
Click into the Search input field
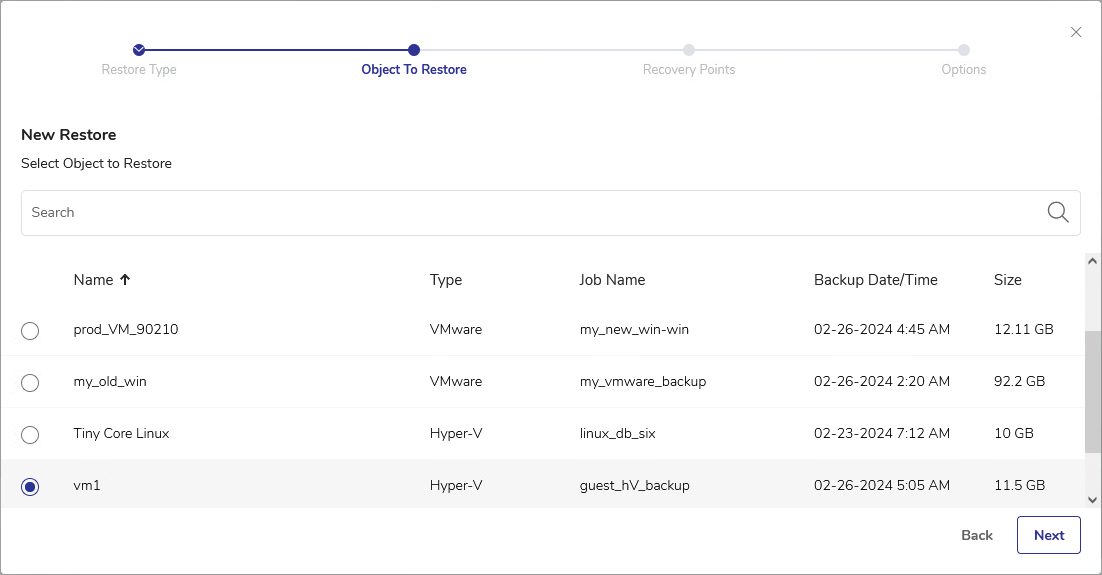[x=530, y=212]
